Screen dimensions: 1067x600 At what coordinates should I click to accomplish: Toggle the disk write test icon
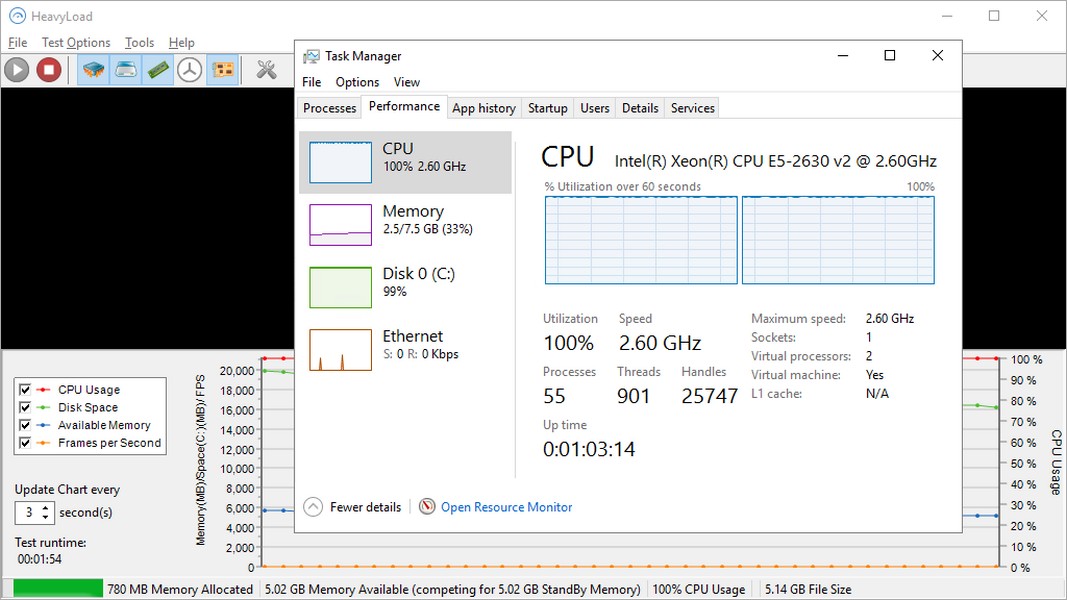(126, 69)
